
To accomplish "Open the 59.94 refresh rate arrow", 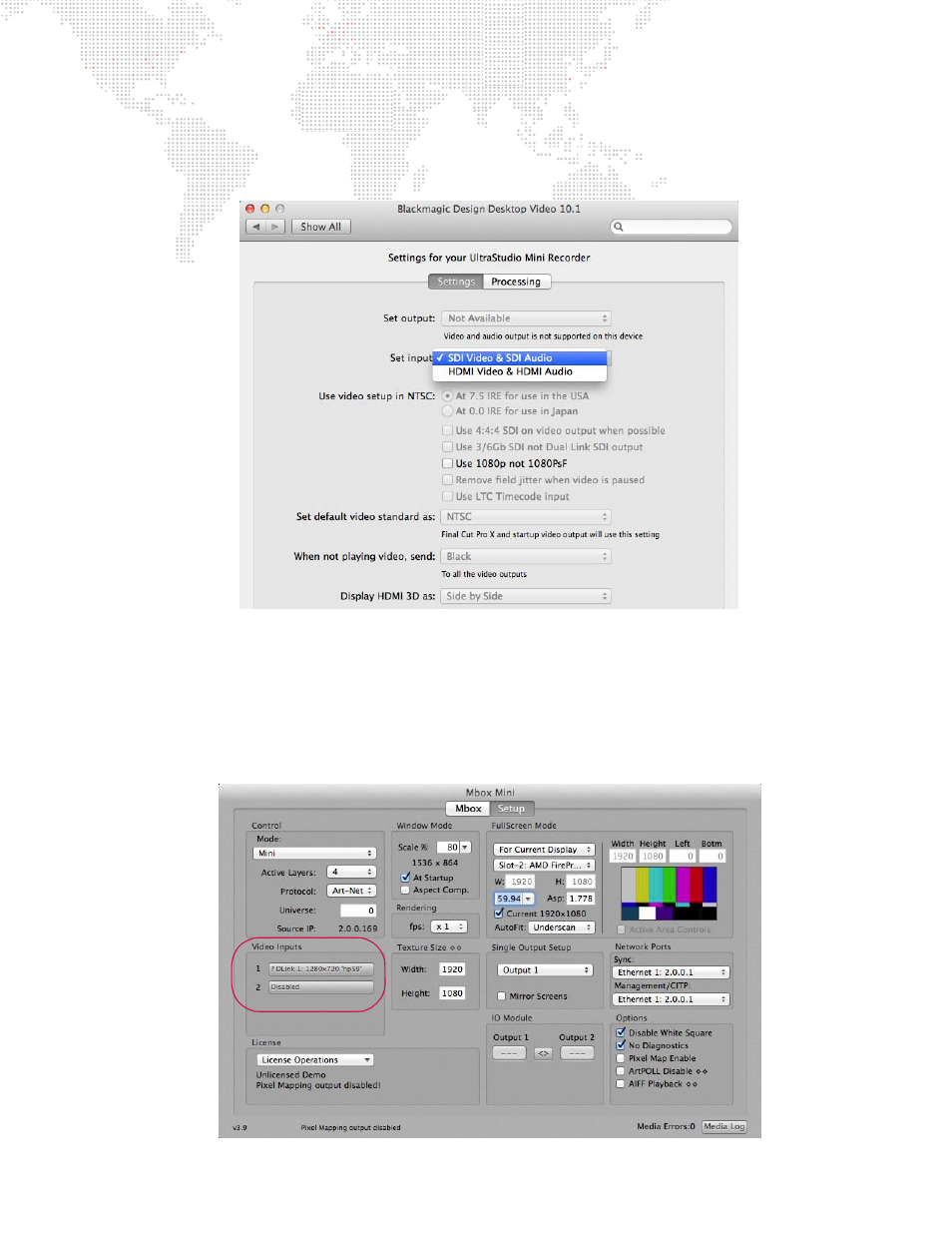I will [528, 899].
